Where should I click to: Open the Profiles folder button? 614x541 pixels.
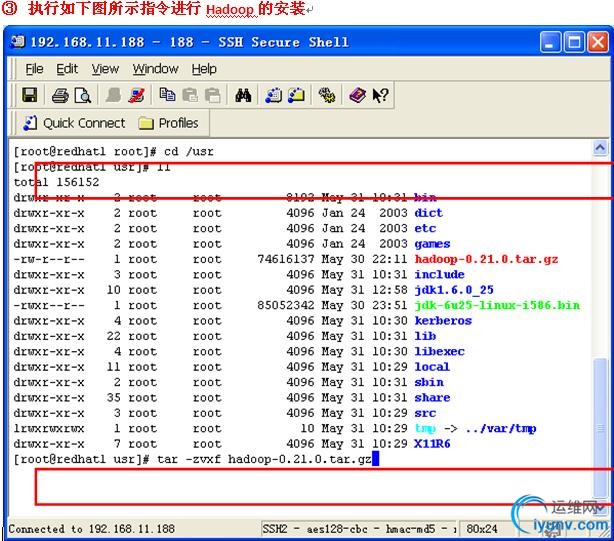(x=168, y=123)
